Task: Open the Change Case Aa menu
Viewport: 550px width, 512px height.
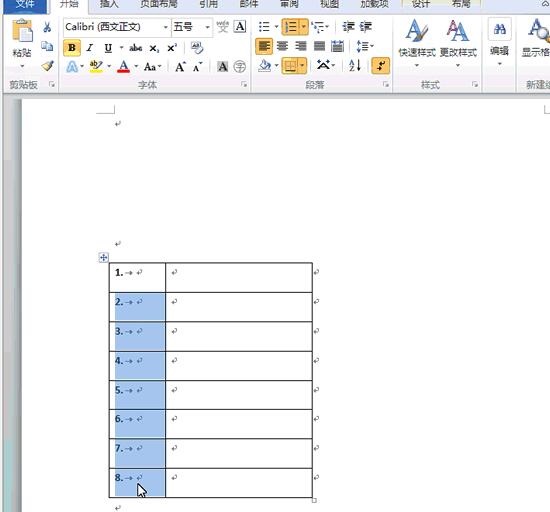Action: (x=153, y=66)
